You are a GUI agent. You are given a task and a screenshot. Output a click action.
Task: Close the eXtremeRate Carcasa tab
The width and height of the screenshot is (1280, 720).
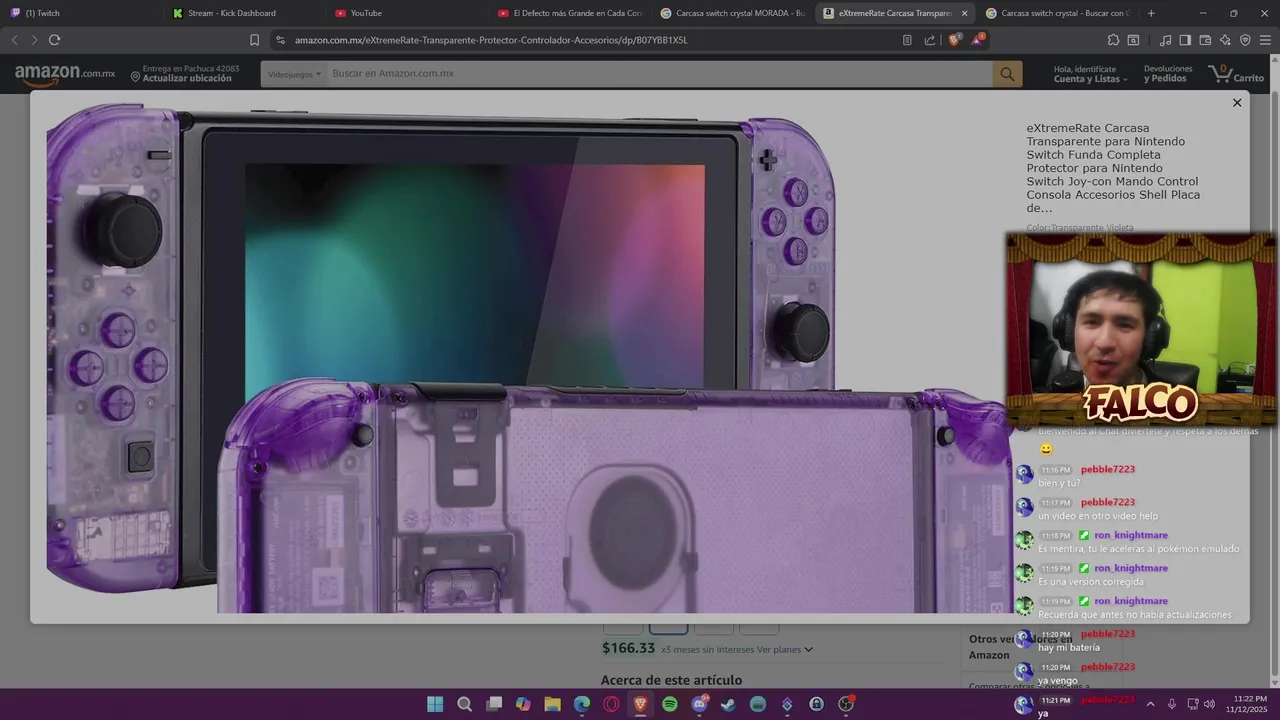[964, 13]
